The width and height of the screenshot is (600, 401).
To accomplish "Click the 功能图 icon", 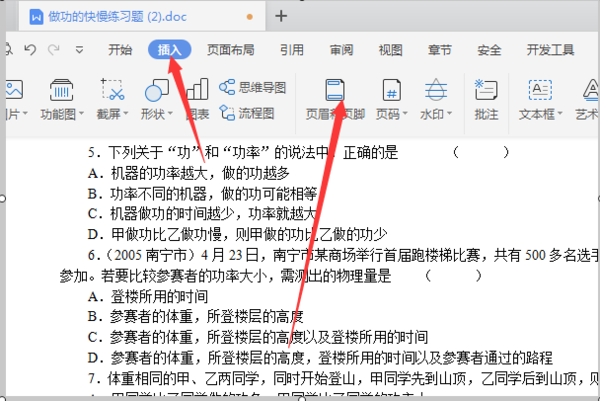I will pos(62,90).
